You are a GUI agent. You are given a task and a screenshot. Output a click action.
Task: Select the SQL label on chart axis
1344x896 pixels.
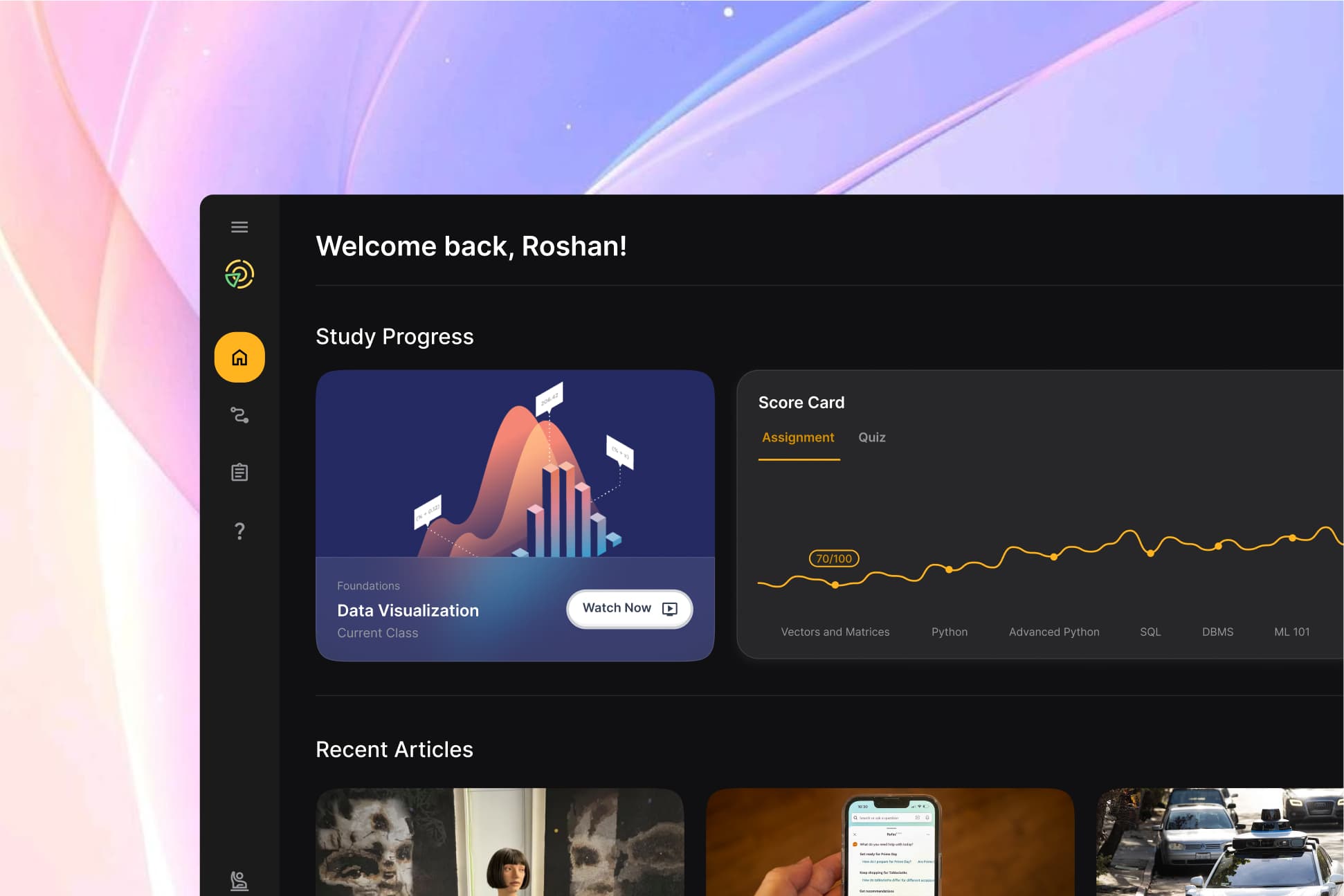click(1150, 632)
